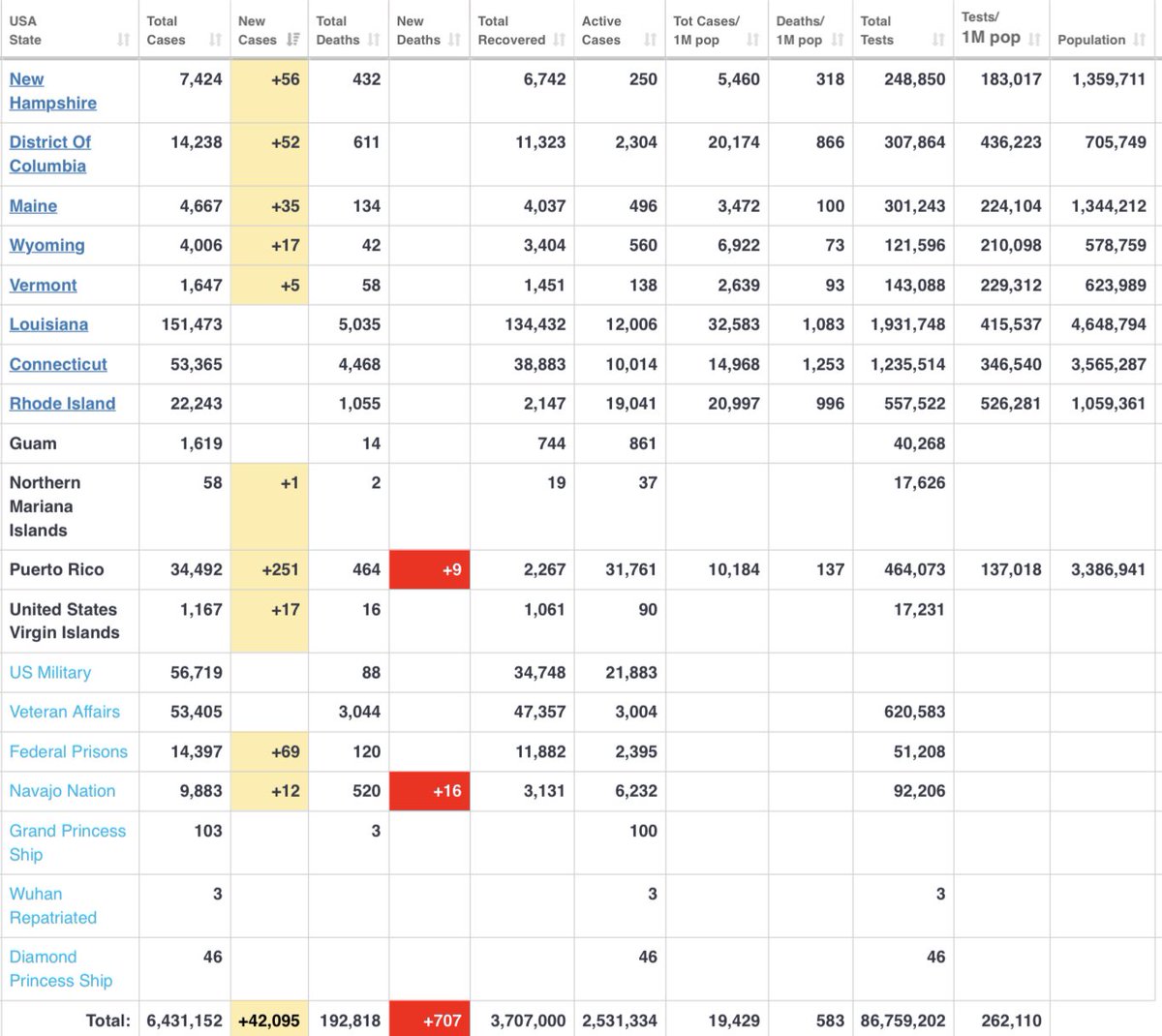Open the New Hampshire link
Viewport: 1162px width, 1036px height.
(x=52, y=91)
